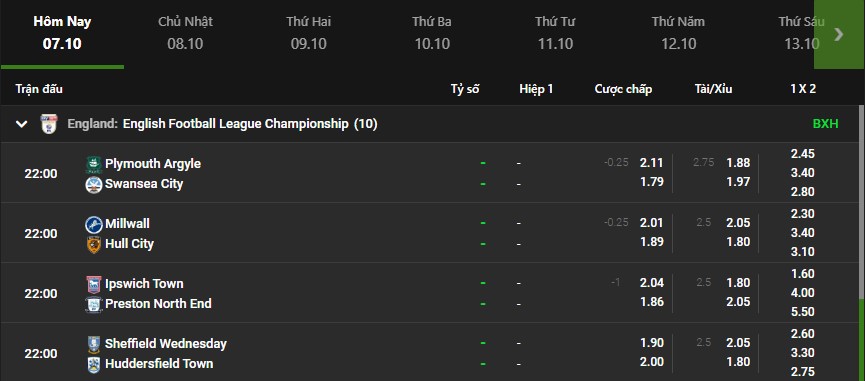Image resolution: width=865 pixels, height=381 pixels.
Task: Switch to the Chủ Nhật 08.10 tab
Action: [x=185, y=33]
